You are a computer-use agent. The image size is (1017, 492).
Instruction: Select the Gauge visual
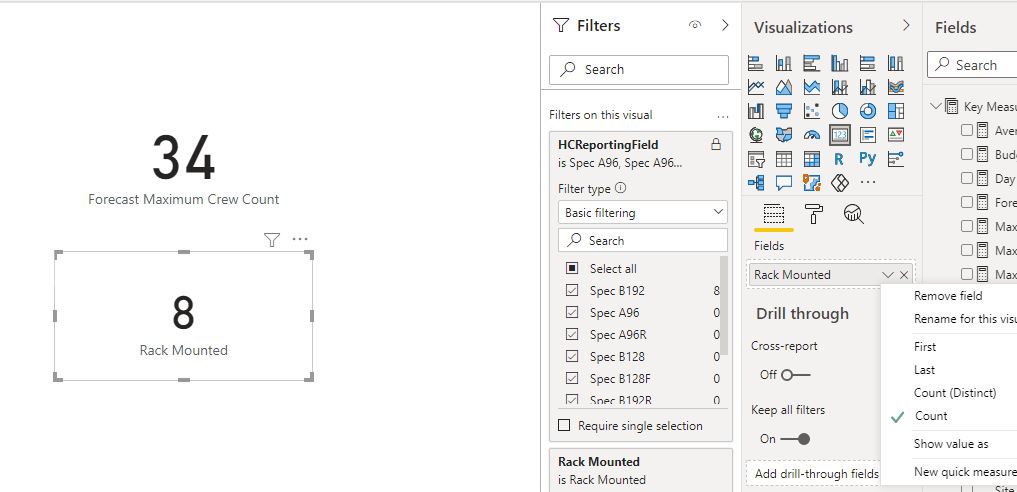[x=811, y=135]
